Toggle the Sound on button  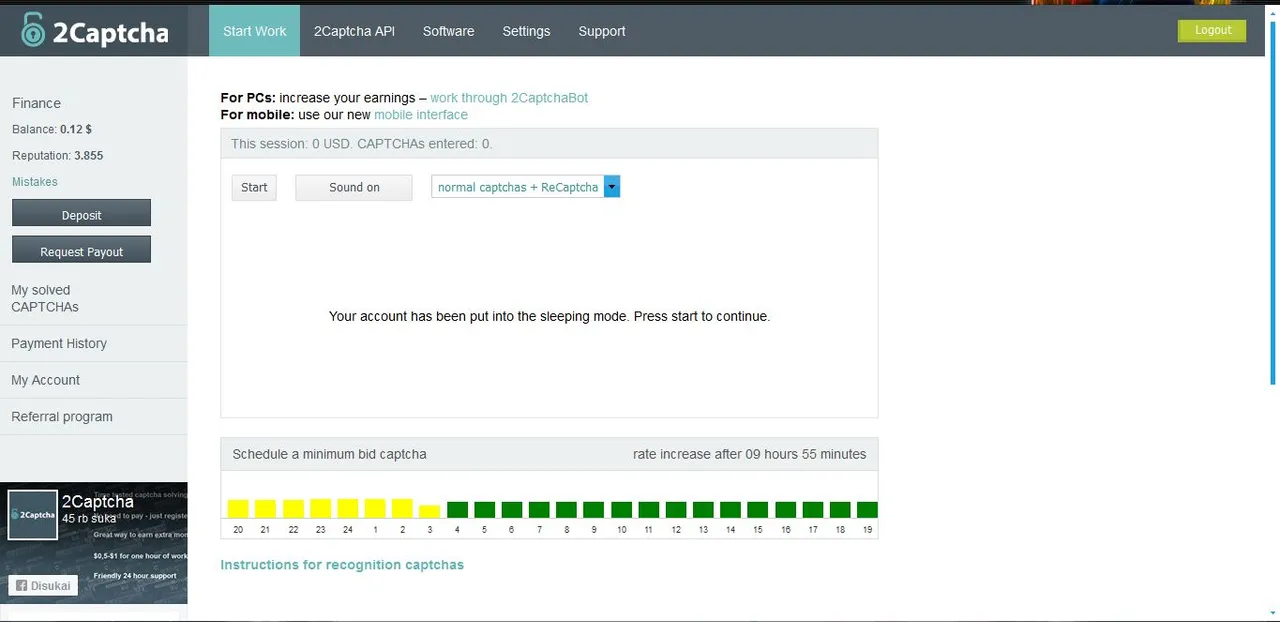[x=354, y=187]
